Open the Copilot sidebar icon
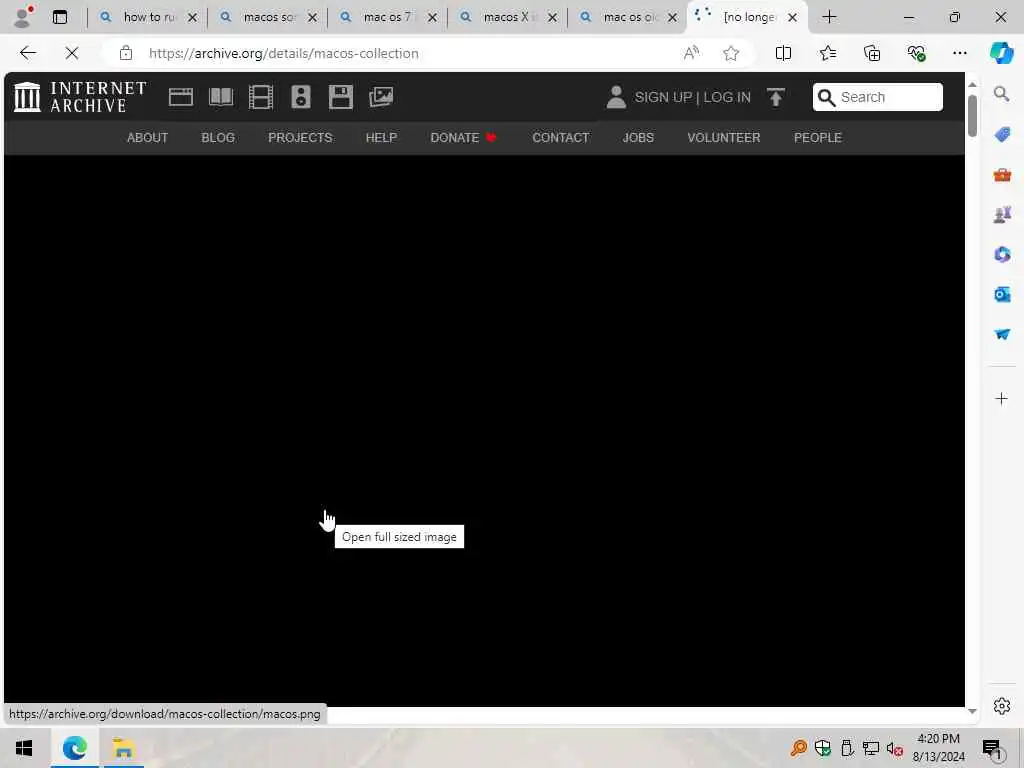 [x=1001, y=53]
